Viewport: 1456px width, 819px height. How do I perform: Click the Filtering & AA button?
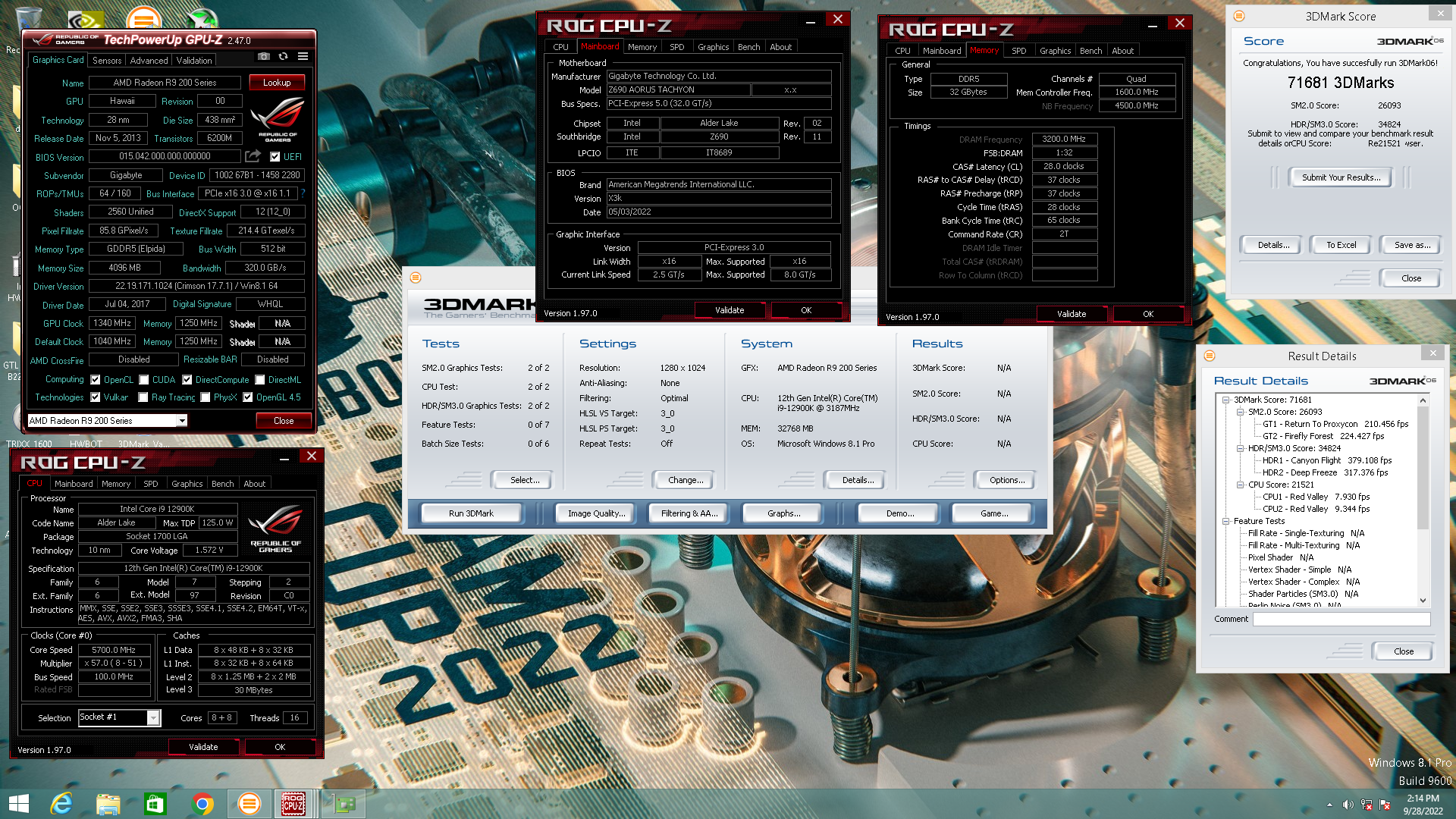(x=689, y=513)
